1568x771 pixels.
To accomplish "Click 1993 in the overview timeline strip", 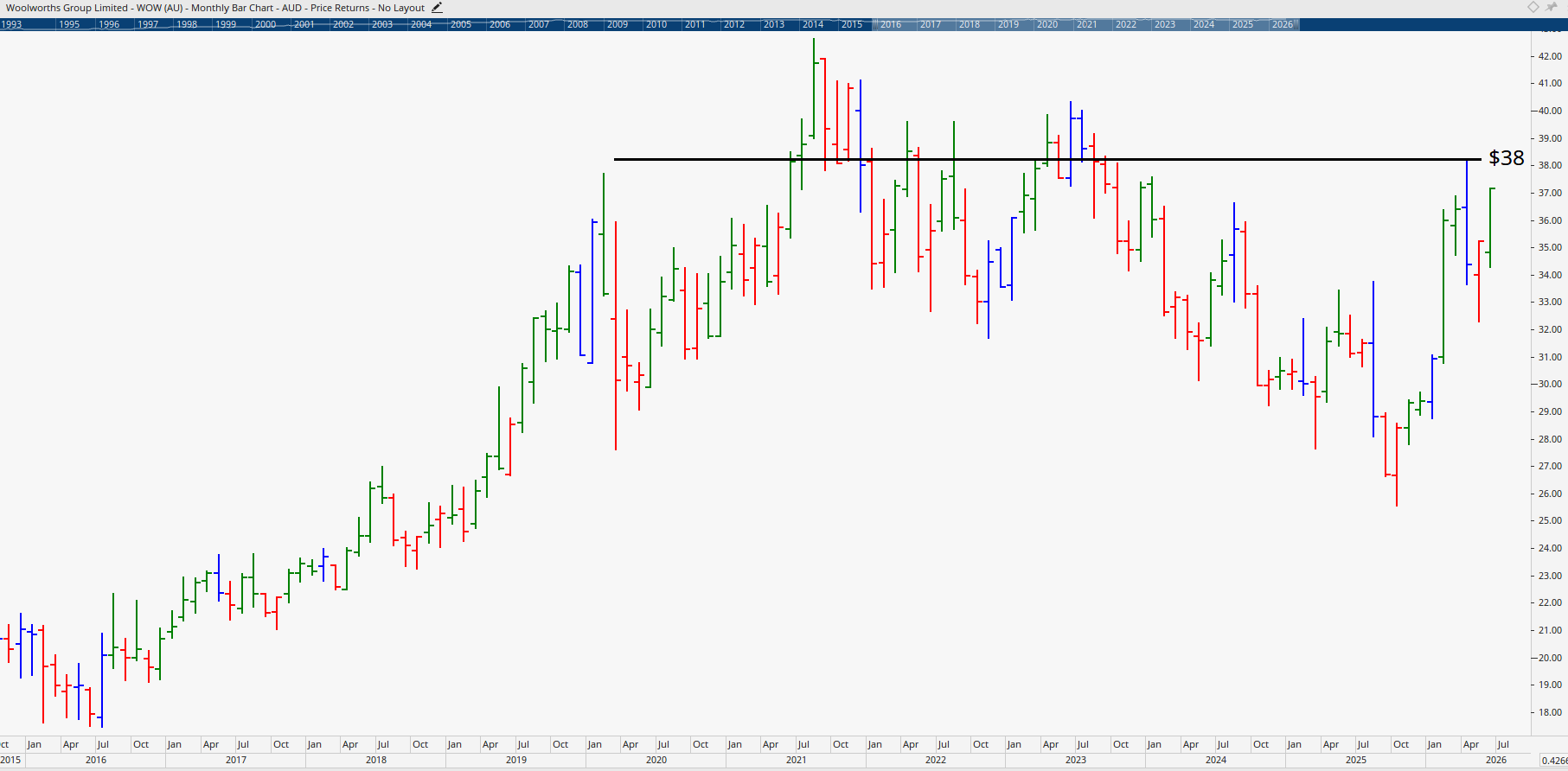I will point(11,25).
